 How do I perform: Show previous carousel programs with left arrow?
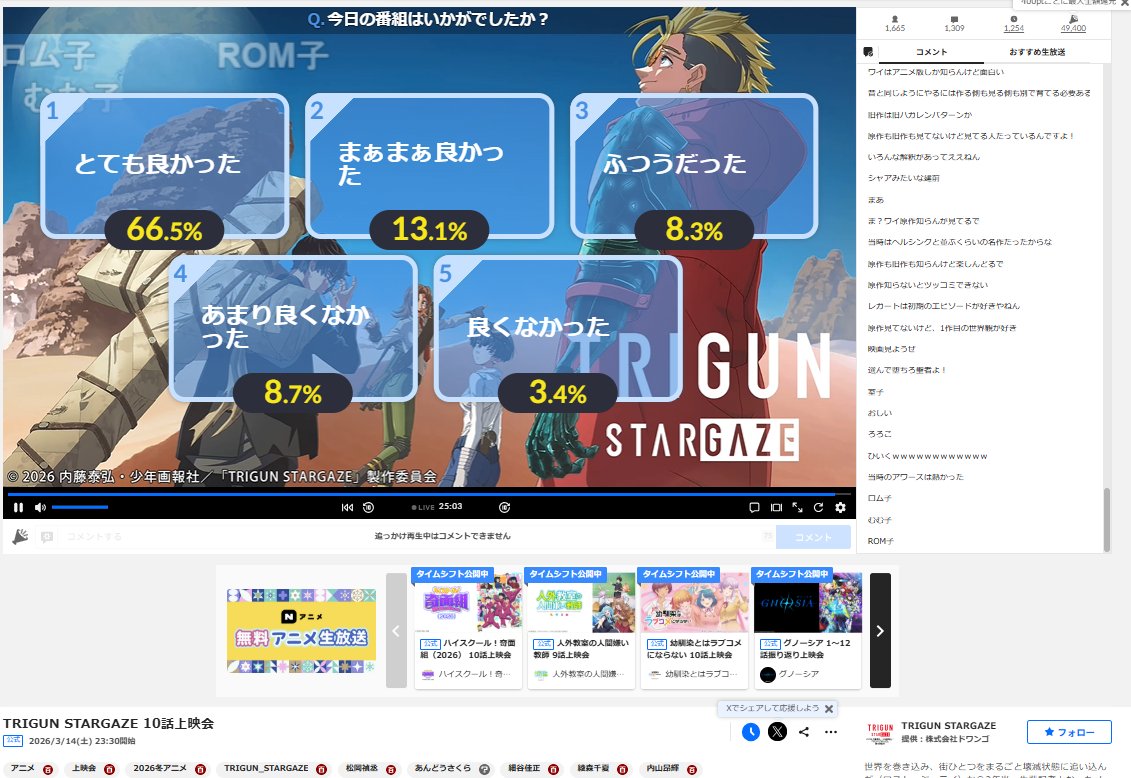396,631
